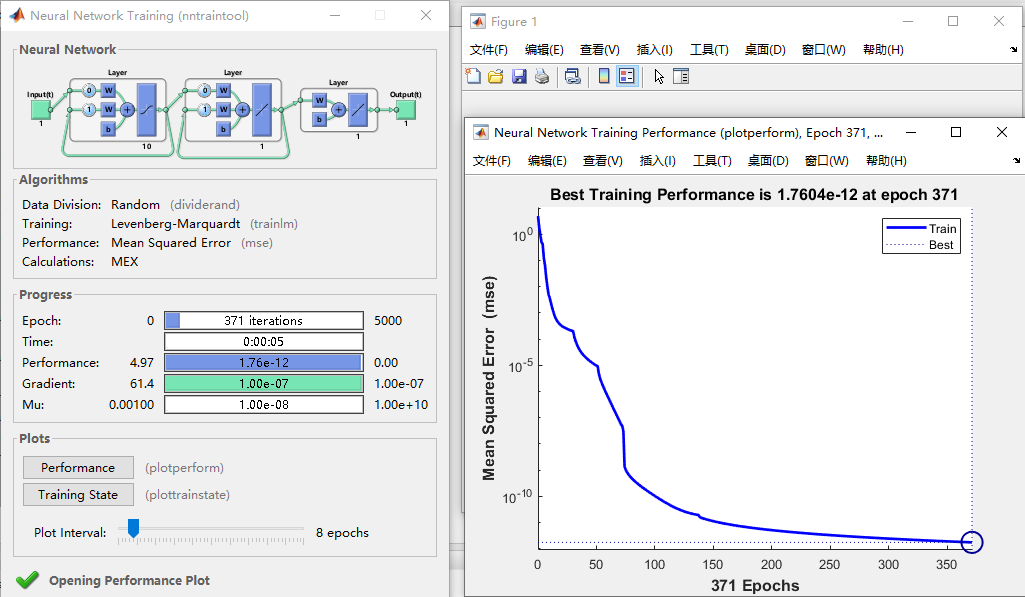Screen dimensions: 1025x597
Task: Open 文件(F) menu in Training Performance window
Action: [x=492, y=160]
